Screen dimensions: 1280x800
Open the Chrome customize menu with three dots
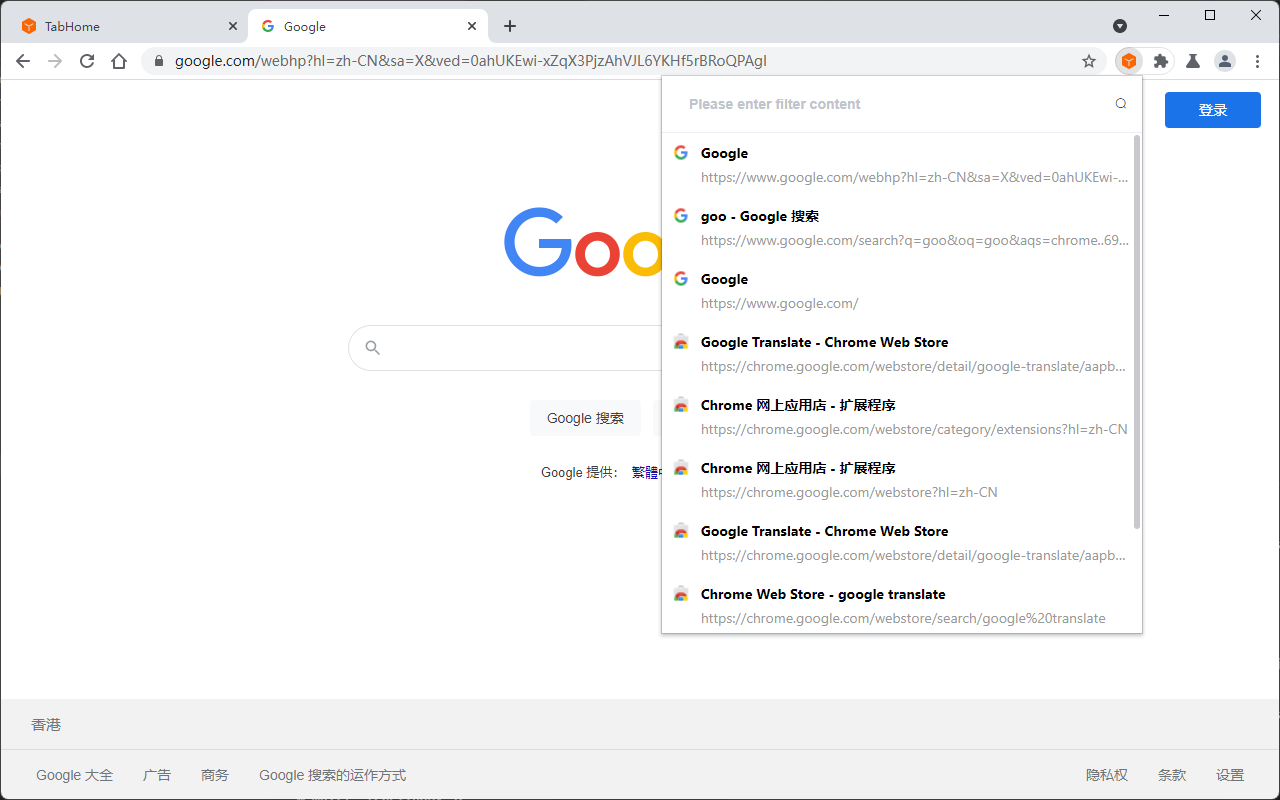[1257, 61]
